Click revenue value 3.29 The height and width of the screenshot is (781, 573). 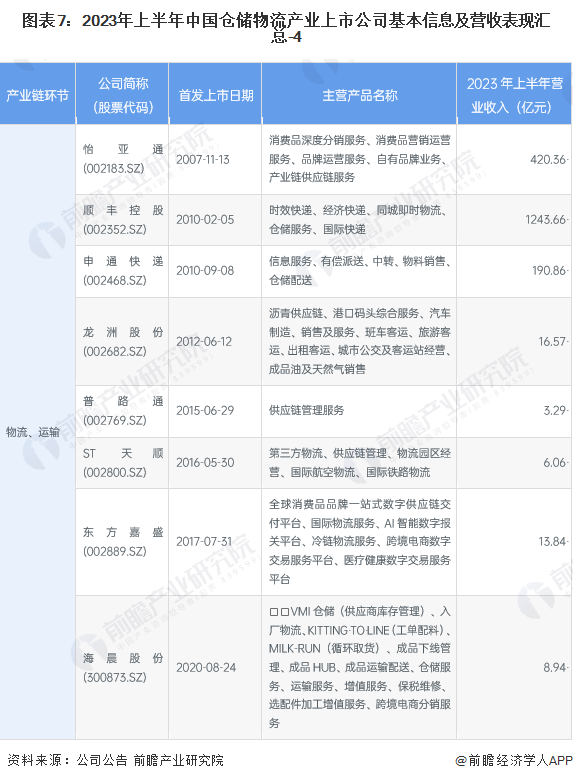(555, 410)
